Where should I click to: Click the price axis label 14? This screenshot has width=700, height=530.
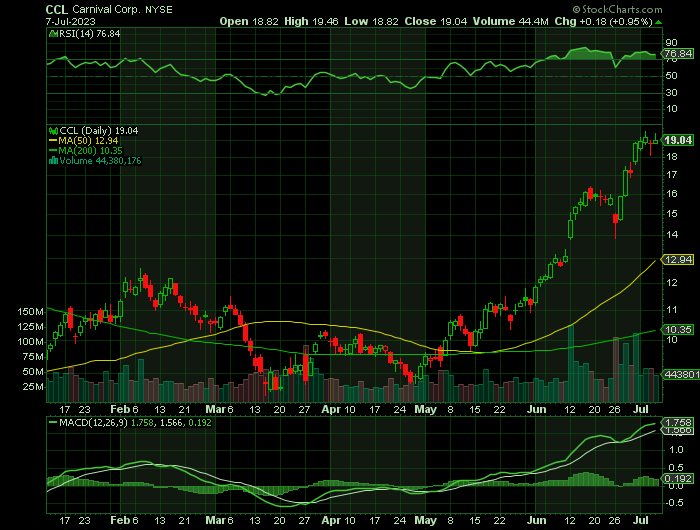click(671, 234)
